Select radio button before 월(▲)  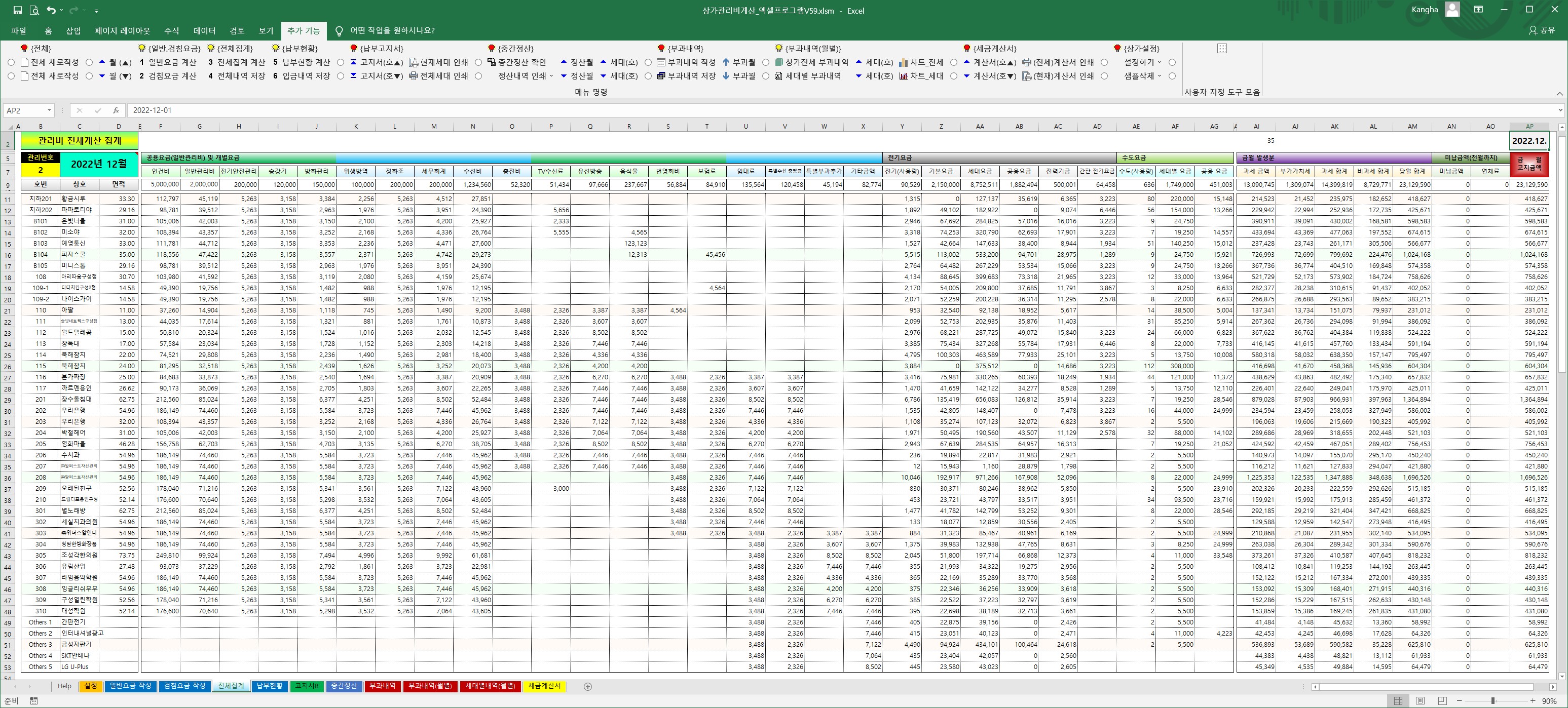(x=90, y=62)
